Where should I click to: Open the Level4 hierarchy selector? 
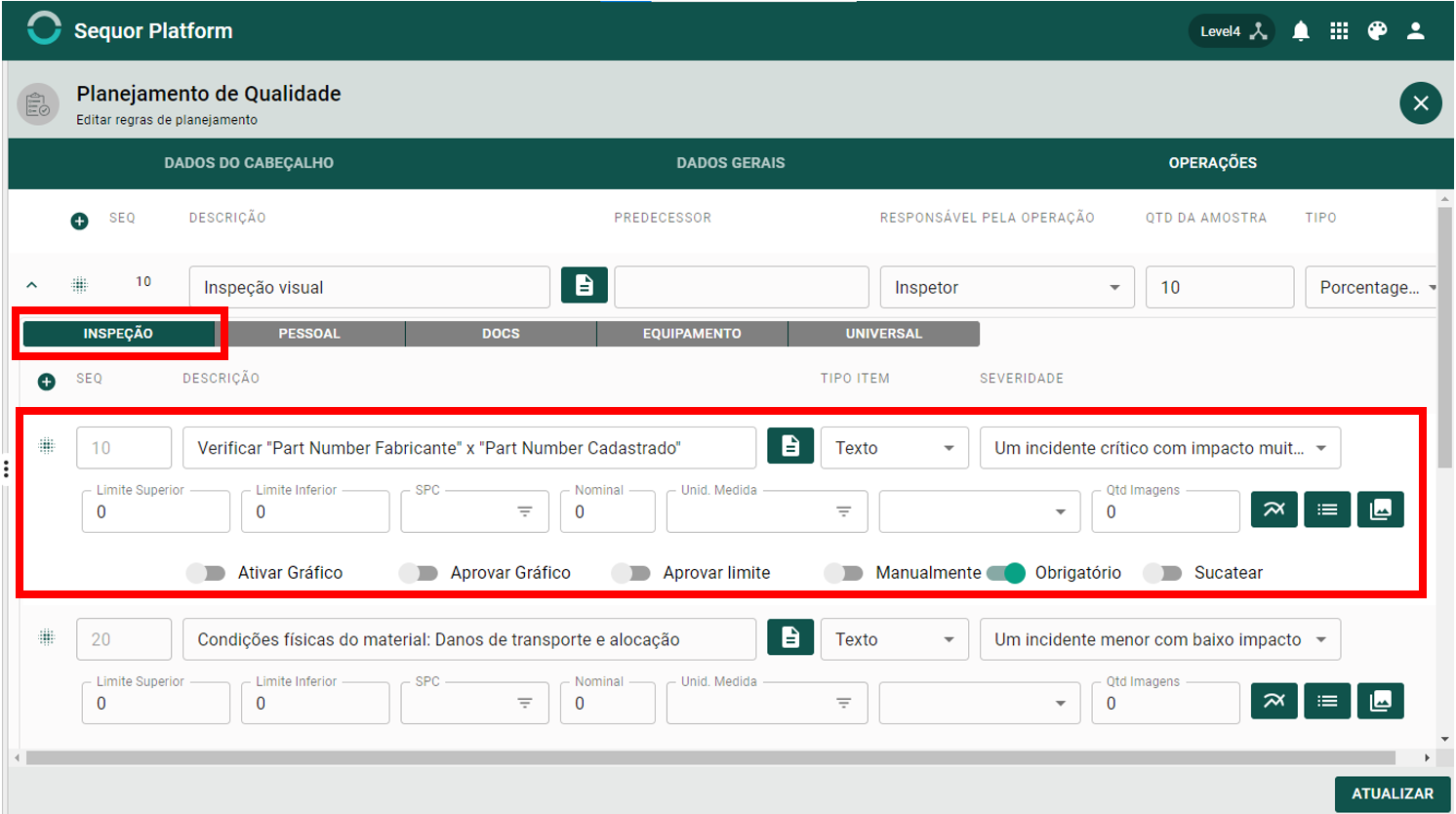point(1232,31)
